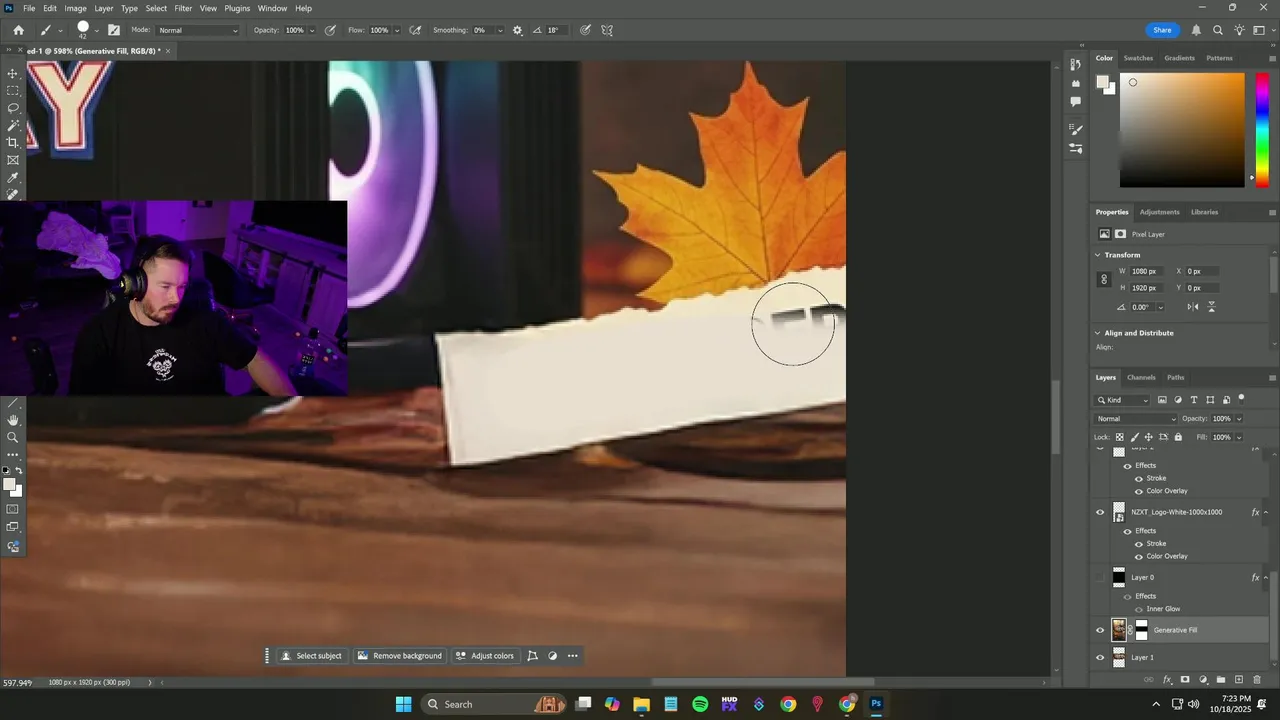The height and width of the screenshot is (720, 1280).
Task: Select the Rectangular Marquee tool
Action: tap(13, 91)
